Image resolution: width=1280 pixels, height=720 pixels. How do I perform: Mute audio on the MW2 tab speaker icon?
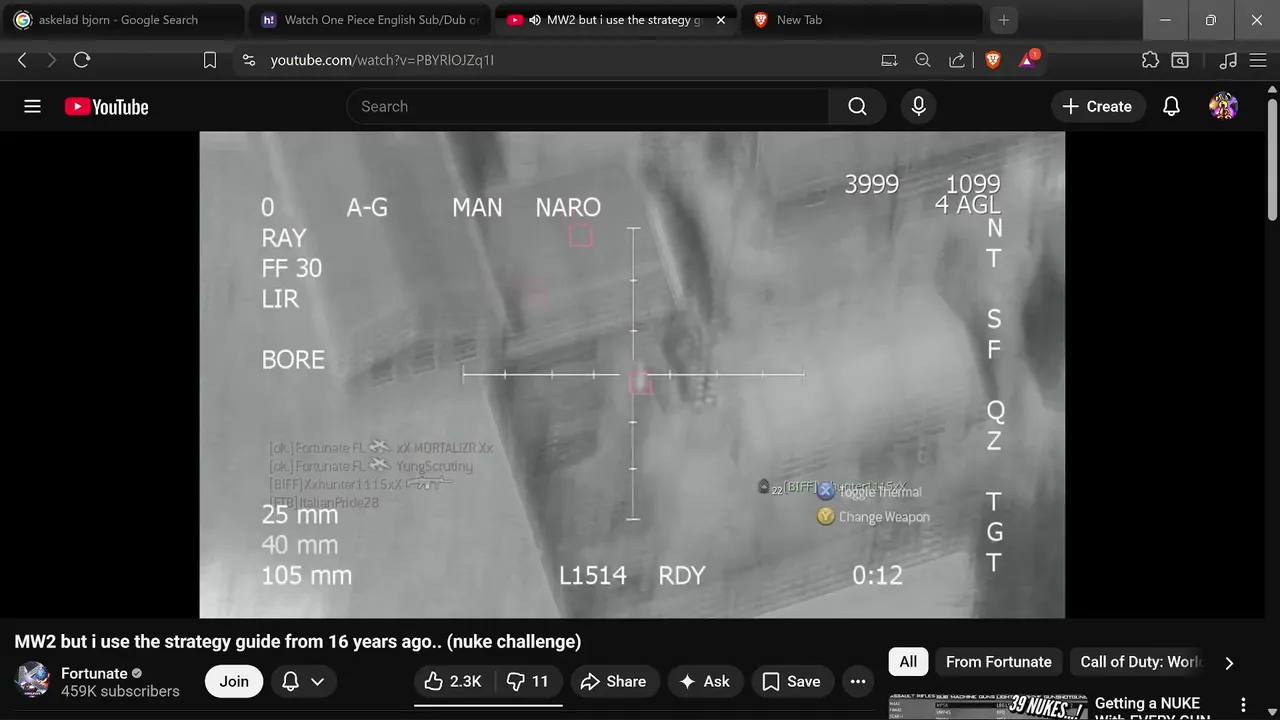click(535, 20)
